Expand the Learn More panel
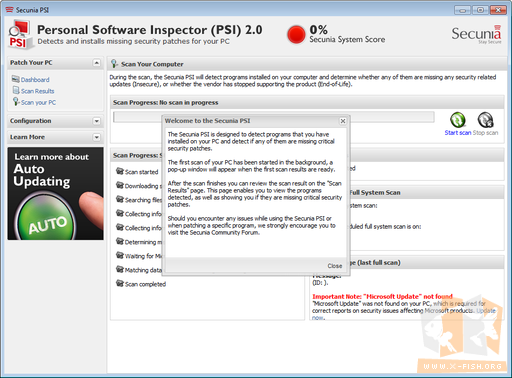Screen dimensions: 512x378 point(96,137)
